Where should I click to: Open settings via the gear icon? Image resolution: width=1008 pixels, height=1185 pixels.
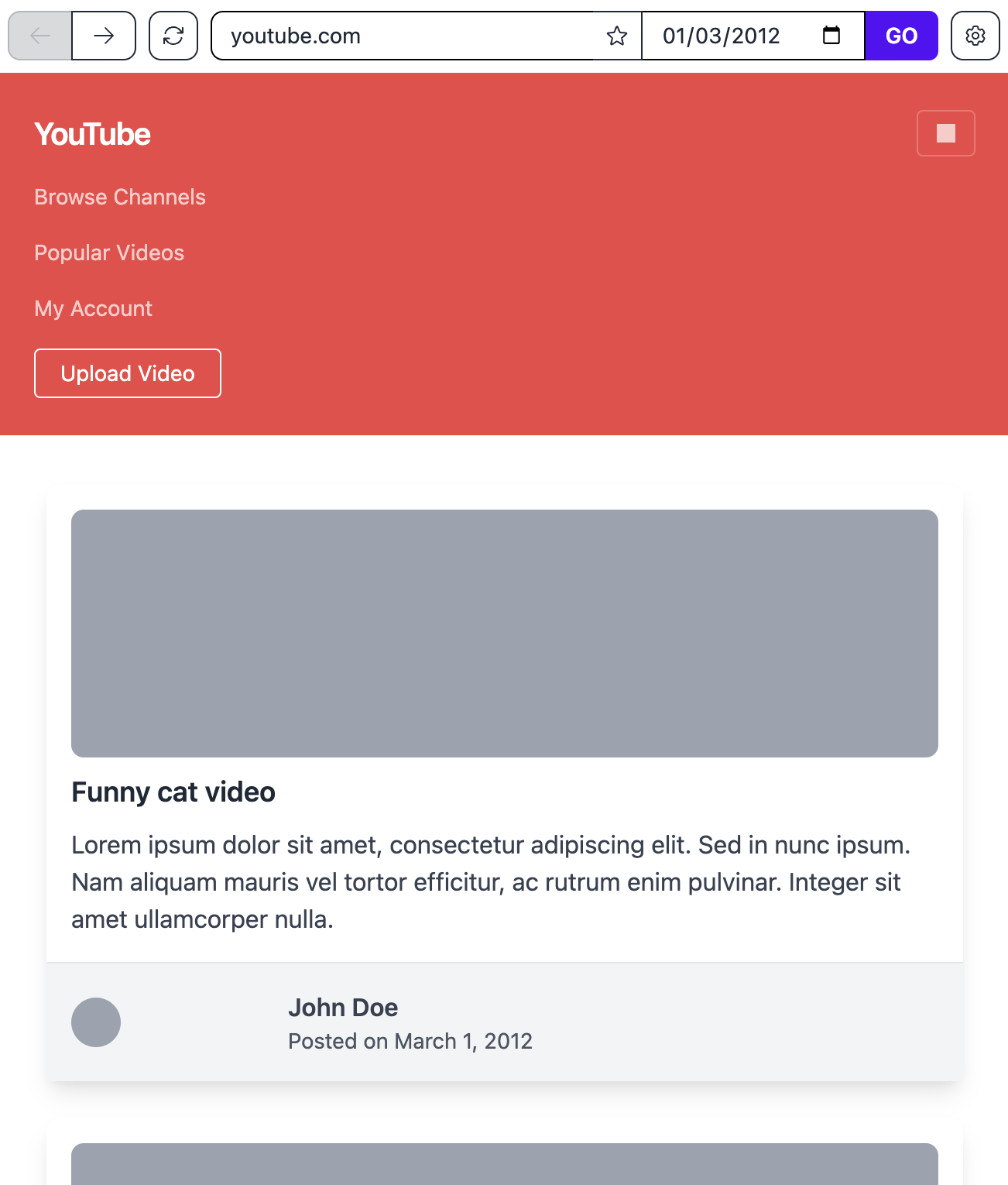pyautogui.click(x=975, y=36)
